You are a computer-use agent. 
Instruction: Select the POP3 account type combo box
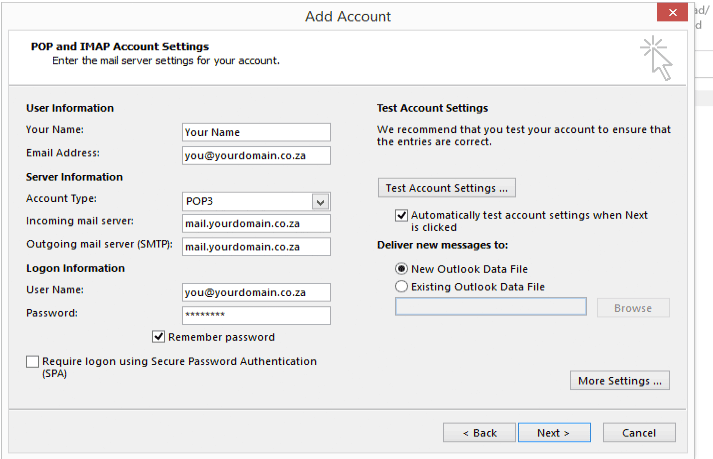pyautogui.click(x=256, y=202)
